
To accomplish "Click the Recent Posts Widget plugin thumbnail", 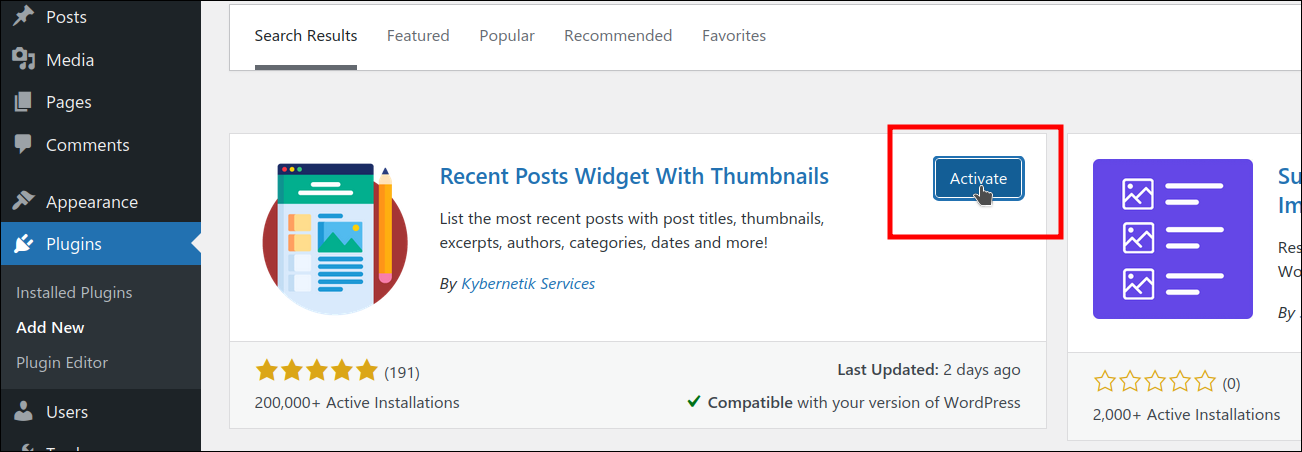I will [335, 239].
